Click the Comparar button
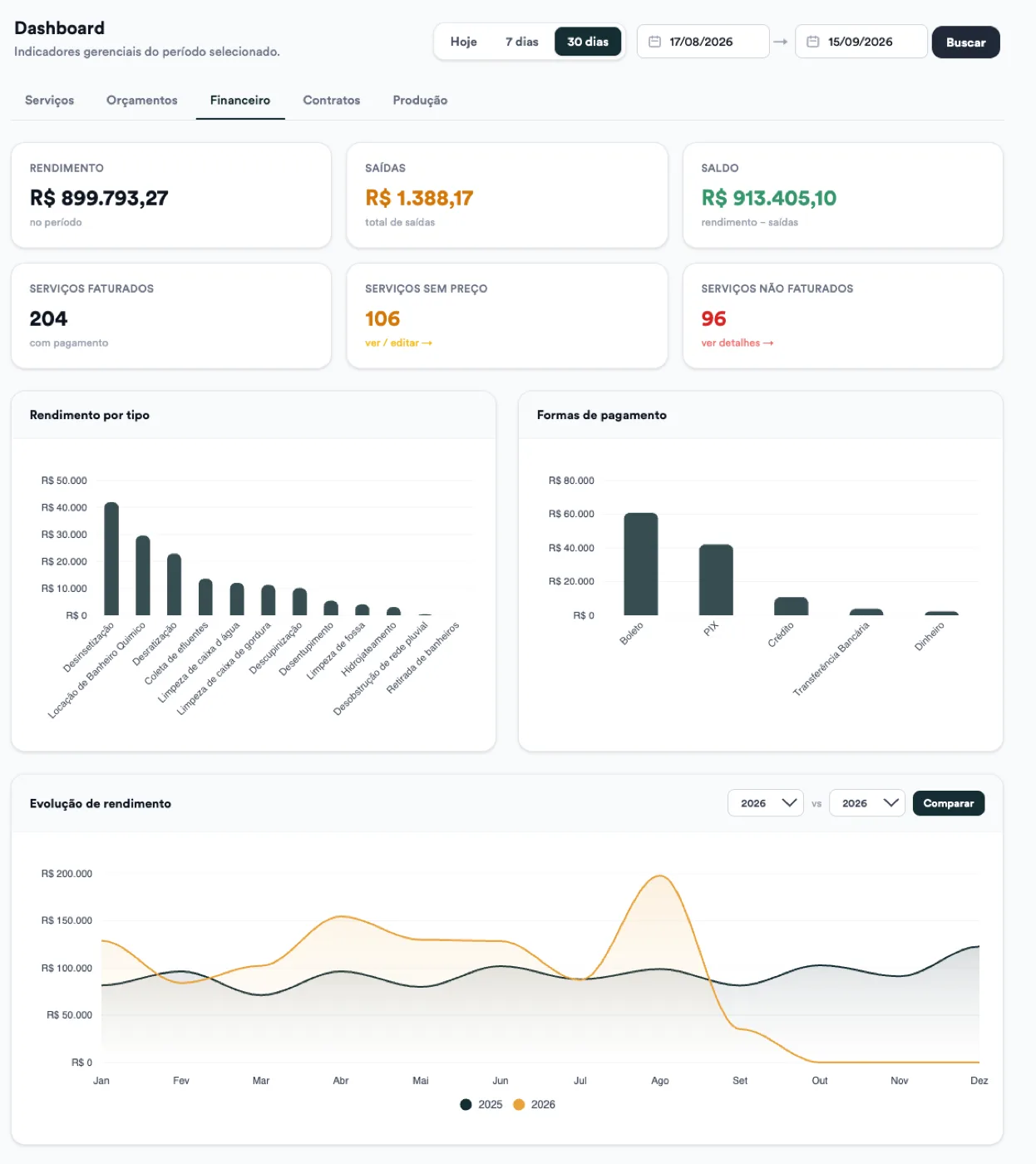Screen dimensions: 1036x1164 pos(948,803)
